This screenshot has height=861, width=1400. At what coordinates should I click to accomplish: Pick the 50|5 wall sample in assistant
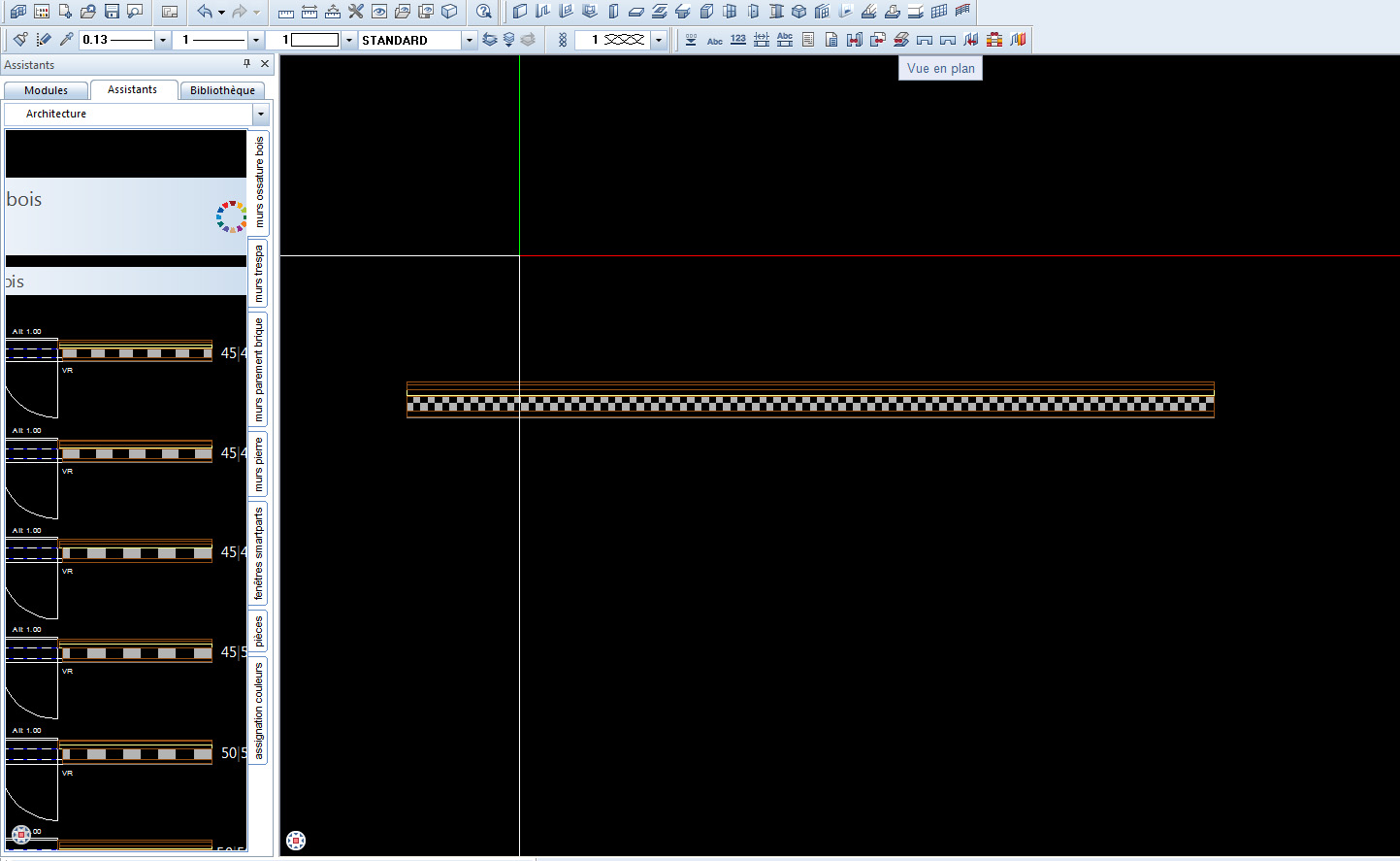coord(136,753)
